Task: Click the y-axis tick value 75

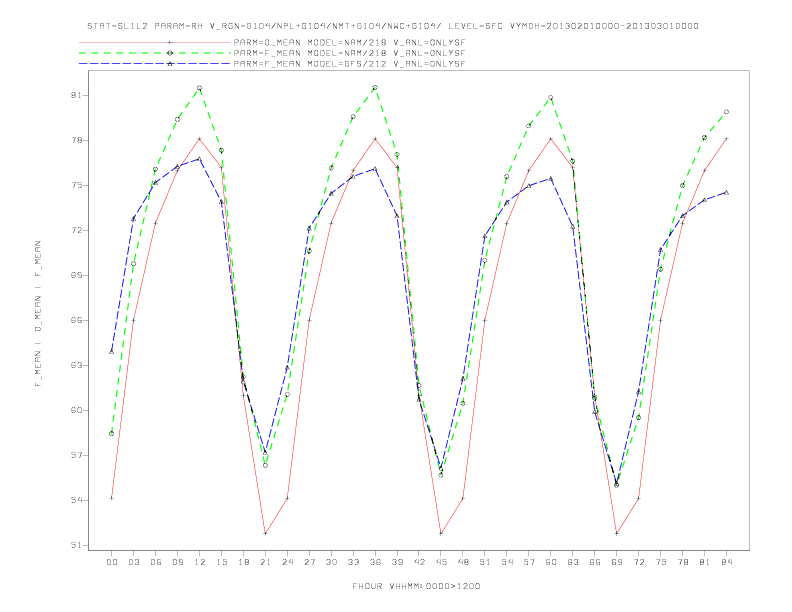Action: (76, 185)
